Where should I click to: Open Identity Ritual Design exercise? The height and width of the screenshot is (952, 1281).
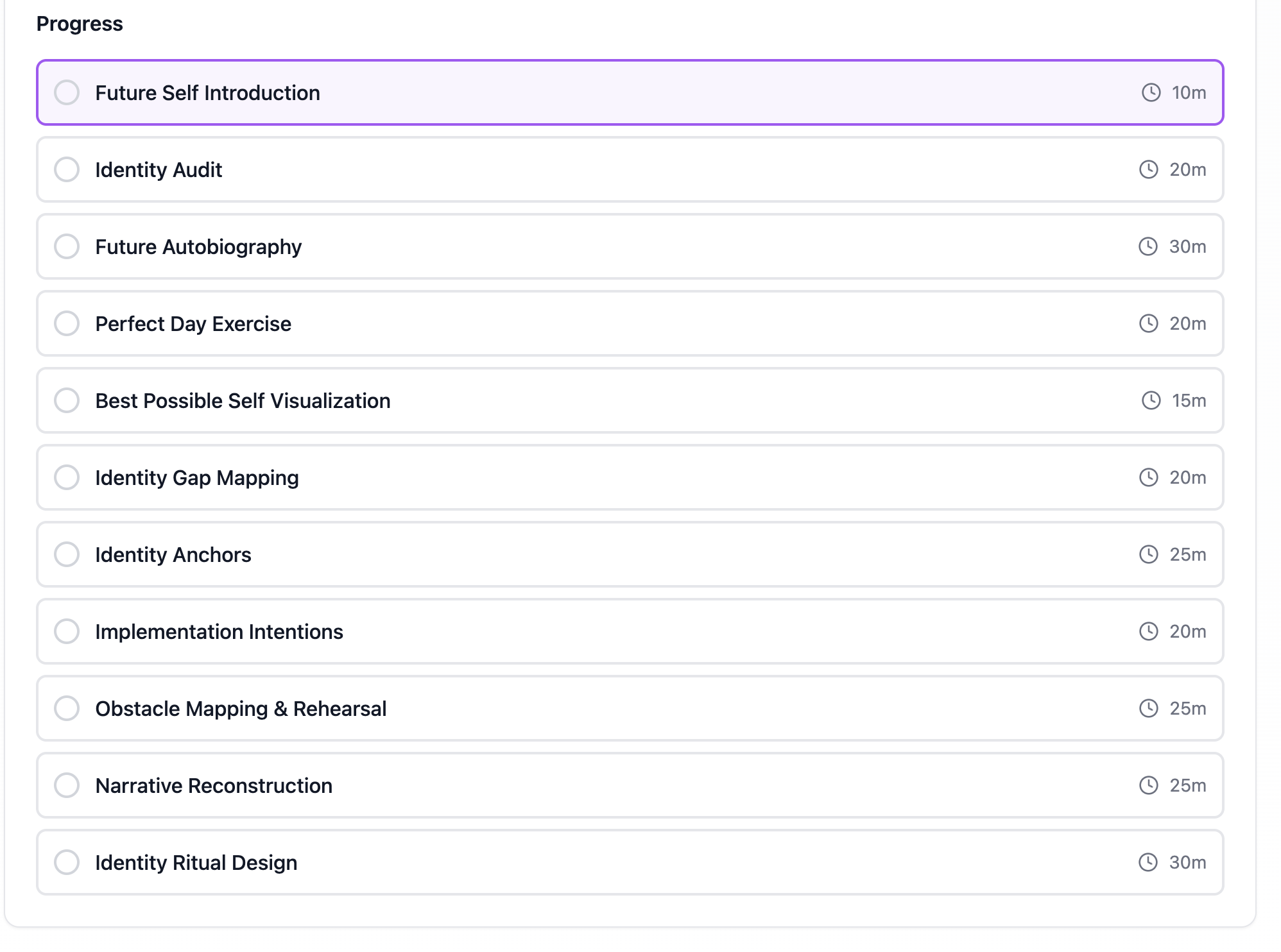tap(196, 863)
